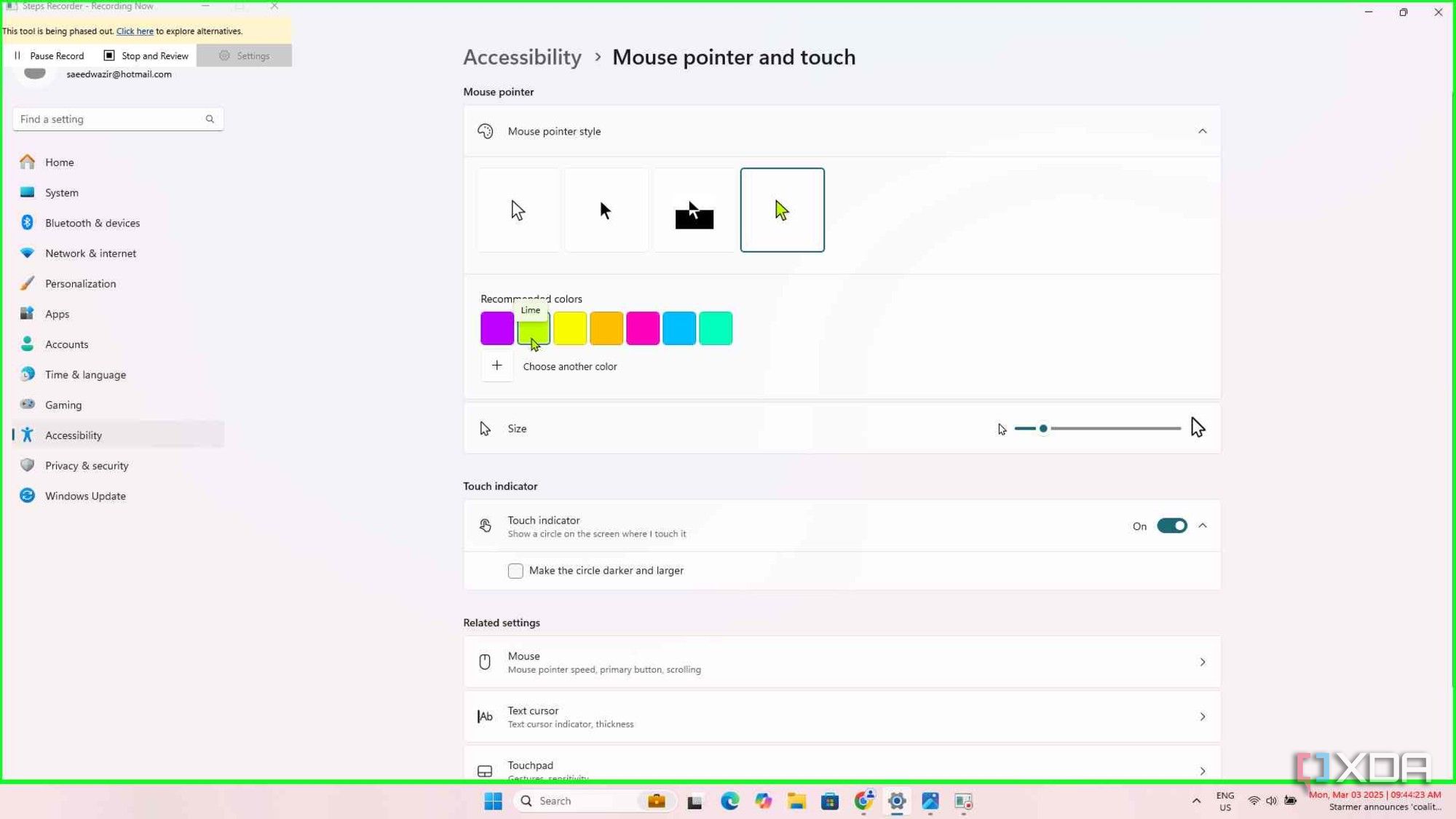Open File Explorer from taskbar
Viewport: 1456px width, 819px height.
pos(796,801)
